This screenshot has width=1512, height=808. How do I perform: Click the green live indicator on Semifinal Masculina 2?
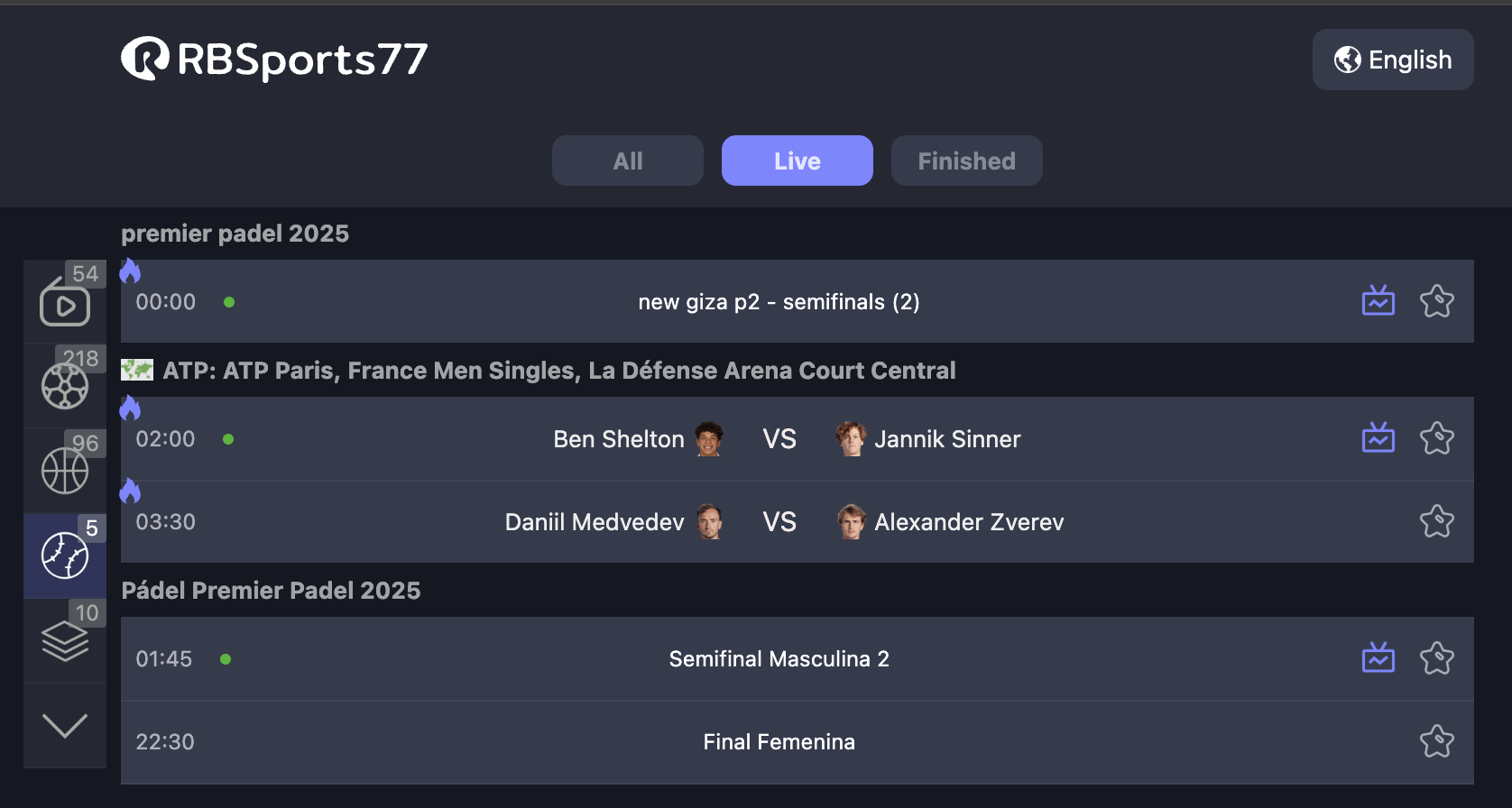(x=226, y=658)
